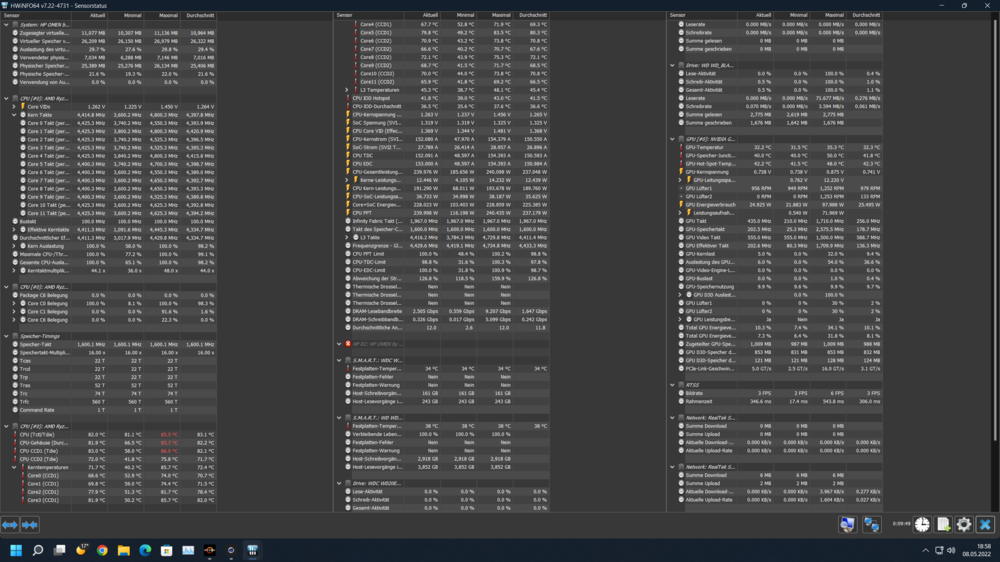This screenshot has width=1000, height=562.
Task: Select the Core 0 Takt sensor row
Action: pos(50,123)
